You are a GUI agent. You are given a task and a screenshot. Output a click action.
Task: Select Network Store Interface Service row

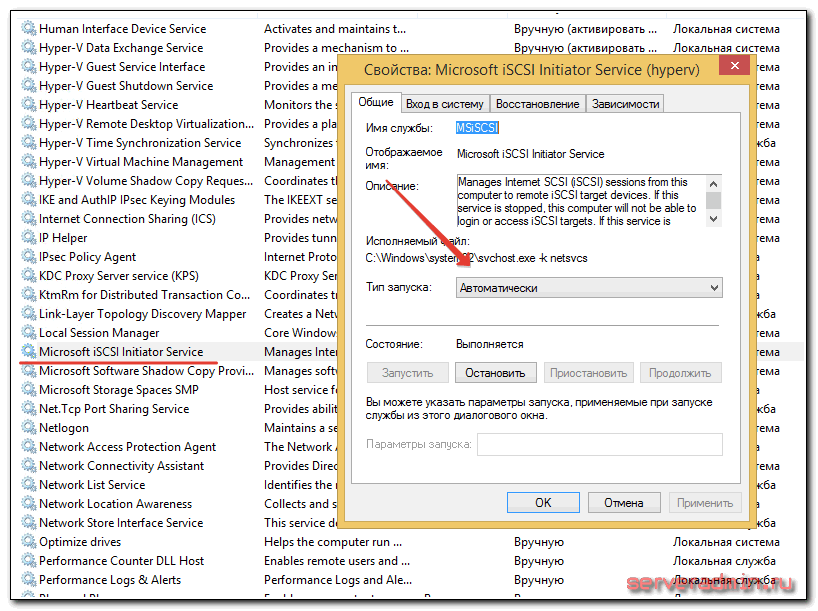click(x=121, y=522)
